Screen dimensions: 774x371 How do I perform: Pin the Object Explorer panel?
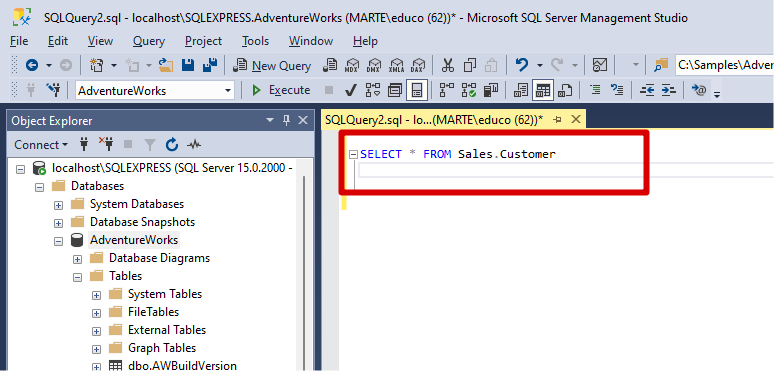click(286, 120)
